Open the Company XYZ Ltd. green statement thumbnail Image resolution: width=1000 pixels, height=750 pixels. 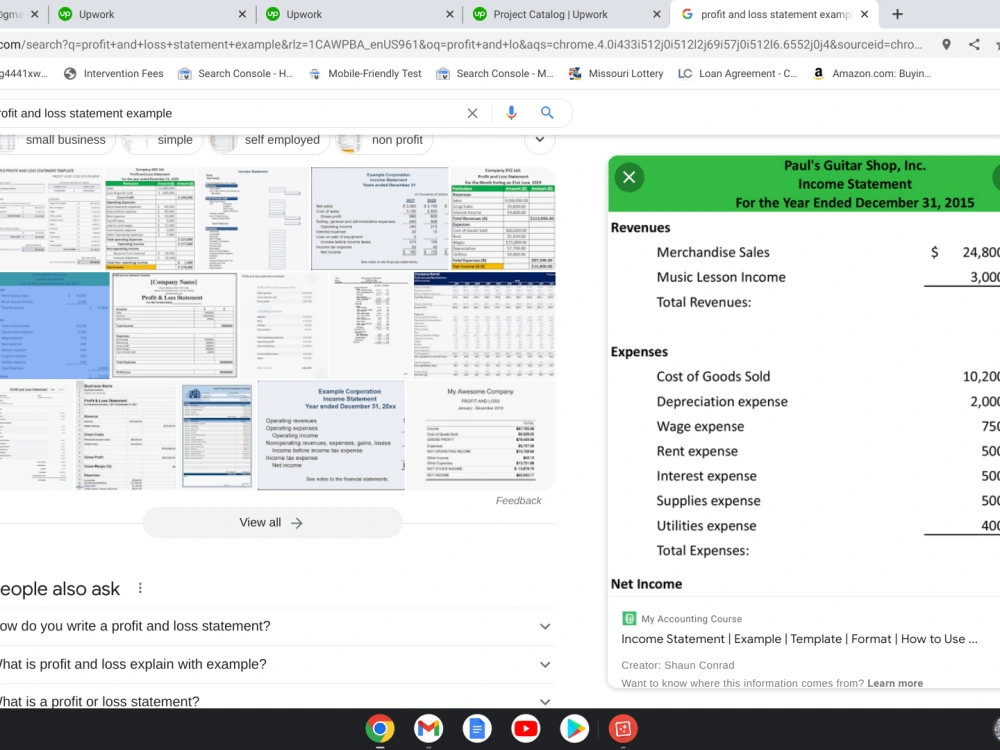[x=503, y=218]
